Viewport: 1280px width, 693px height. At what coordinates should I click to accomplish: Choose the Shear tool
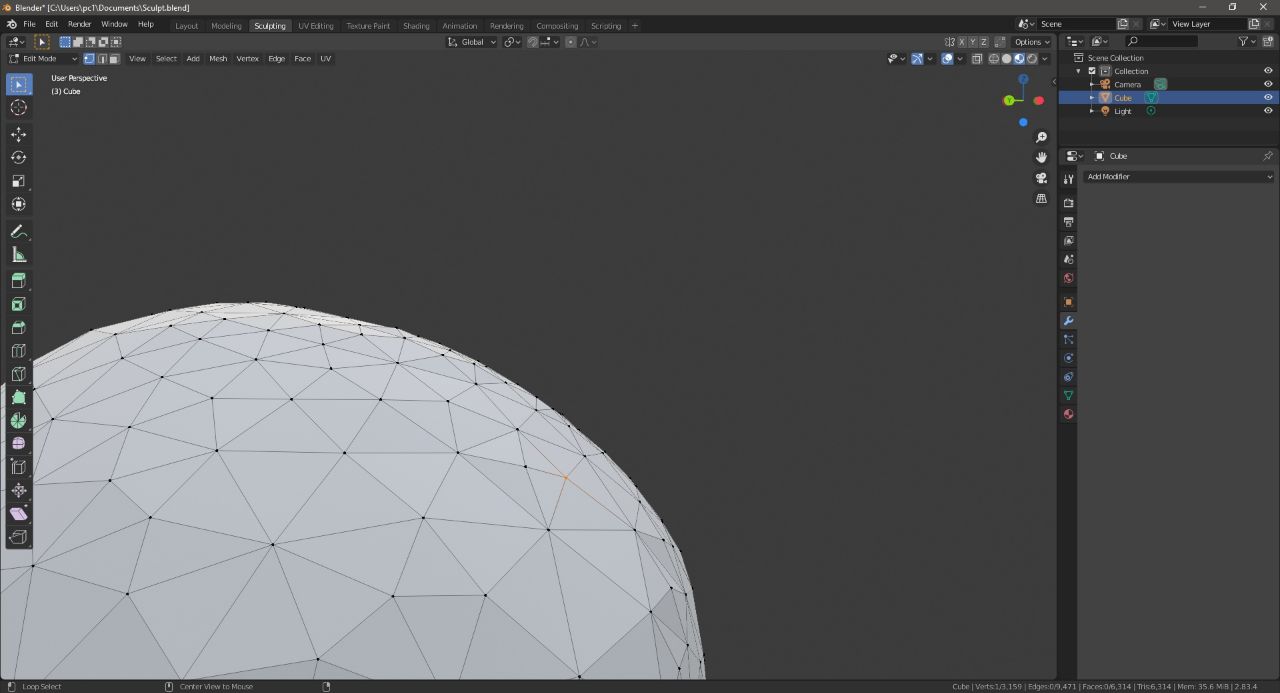19,514
